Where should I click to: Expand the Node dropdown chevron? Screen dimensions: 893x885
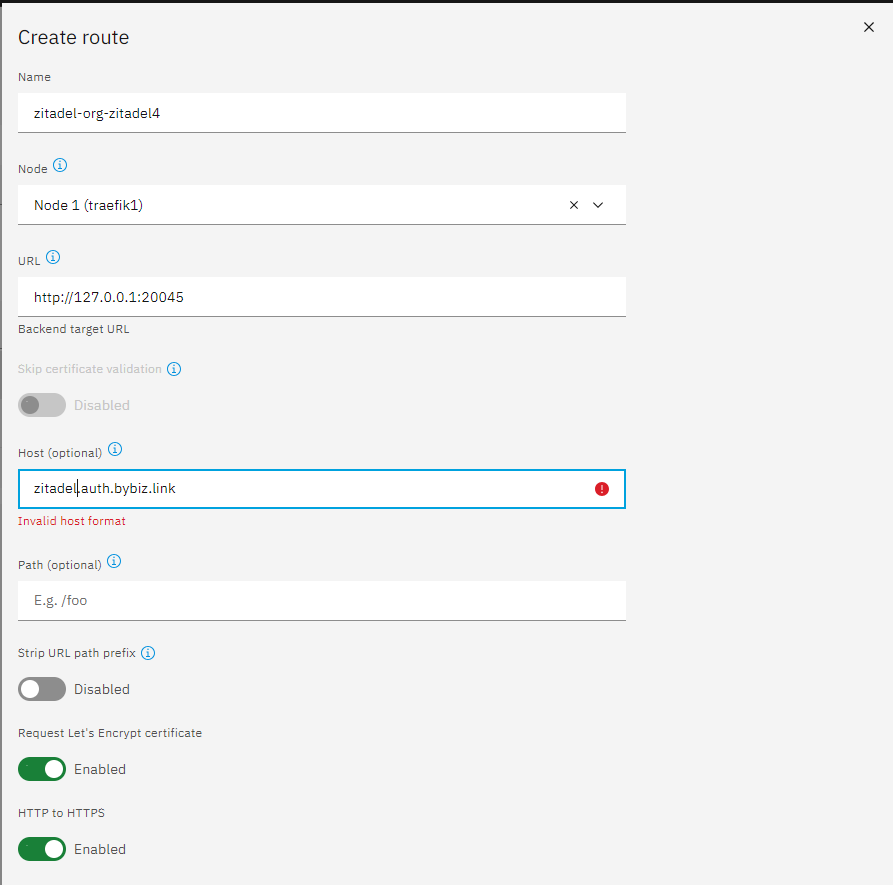598,205
